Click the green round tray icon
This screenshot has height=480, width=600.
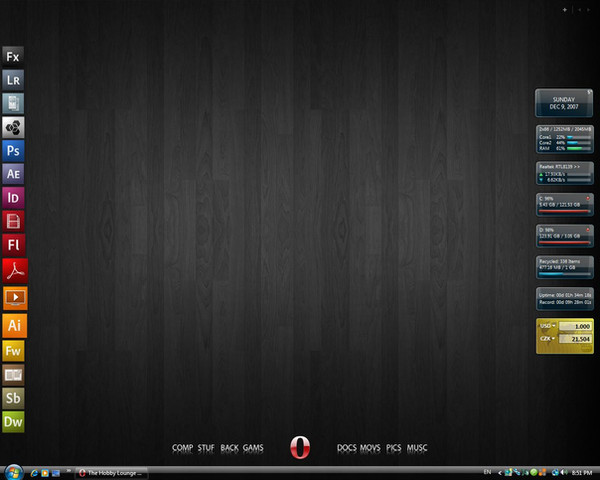click(x=534, y=473)
